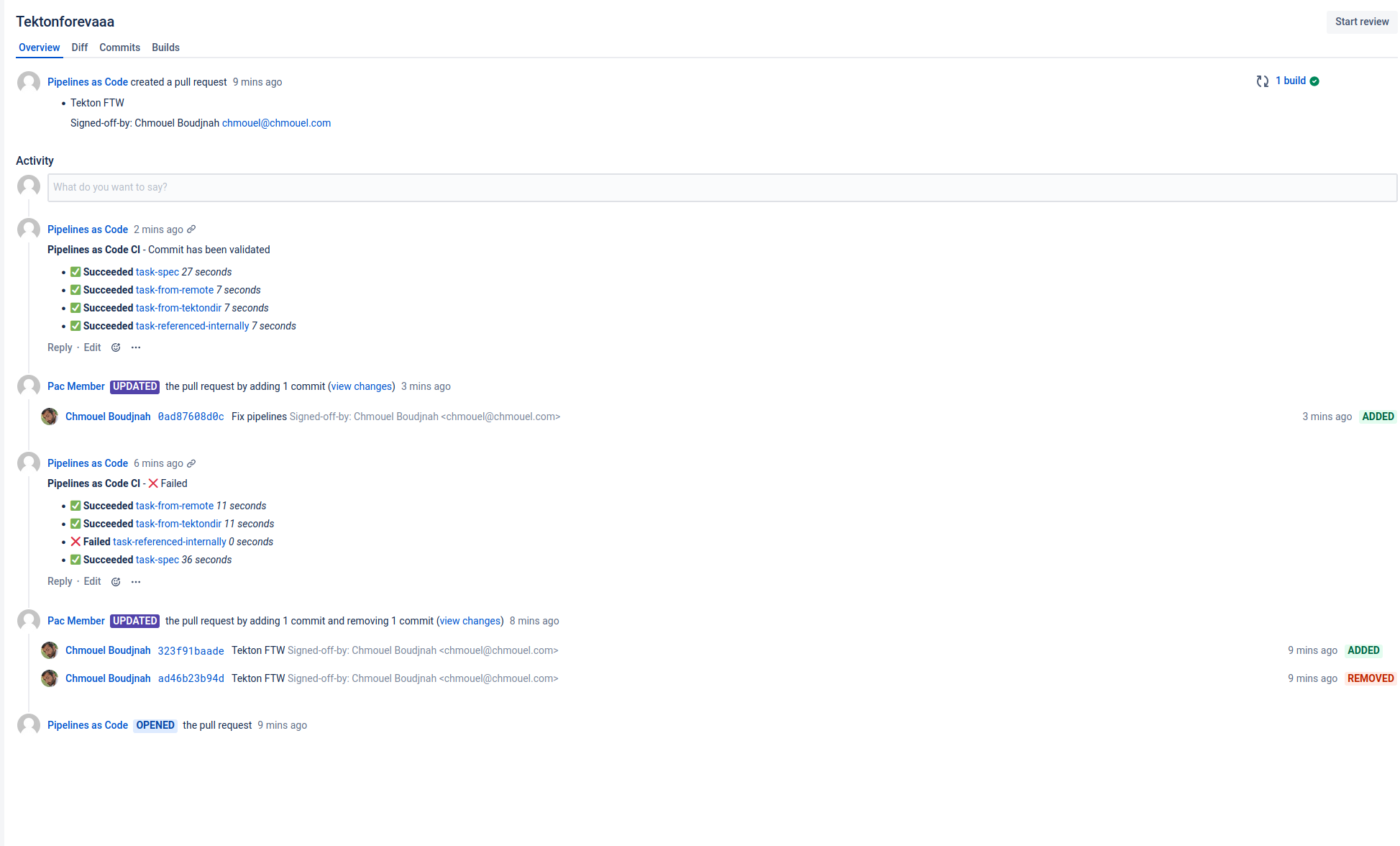Screen dimensions: 1400x846
Task: Click avatar beside commit ad46b23b94d
Action: [x=50, y=678]
